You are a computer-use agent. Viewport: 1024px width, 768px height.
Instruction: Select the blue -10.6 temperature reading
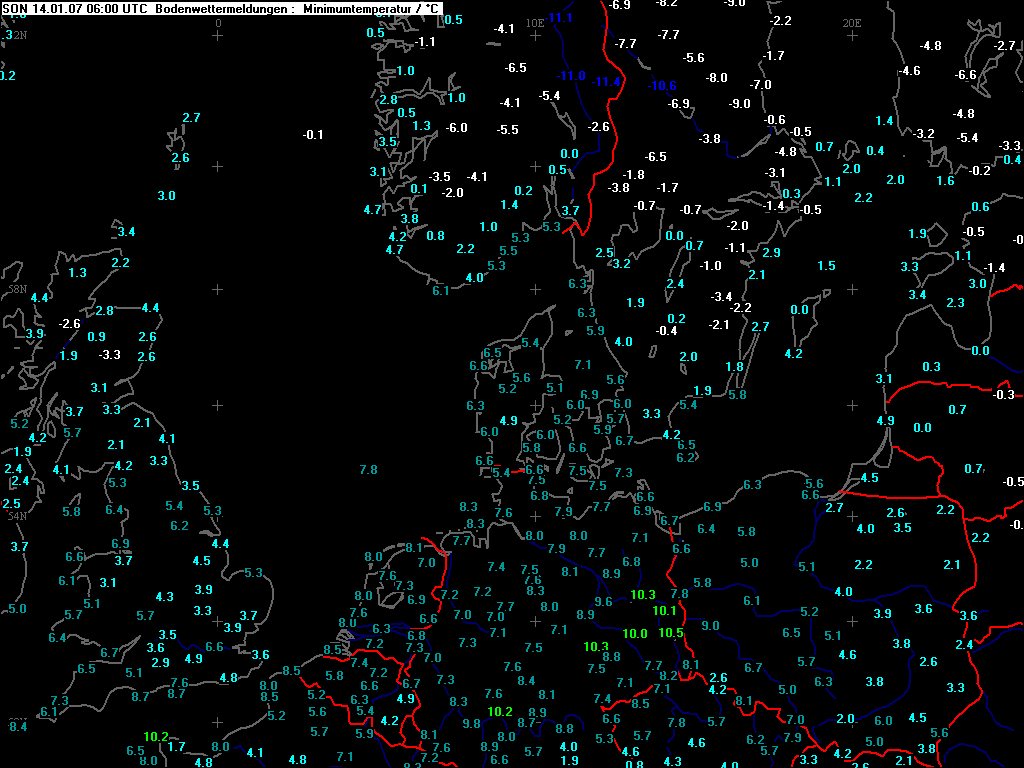pyautogui.click(x=661, y=86)
